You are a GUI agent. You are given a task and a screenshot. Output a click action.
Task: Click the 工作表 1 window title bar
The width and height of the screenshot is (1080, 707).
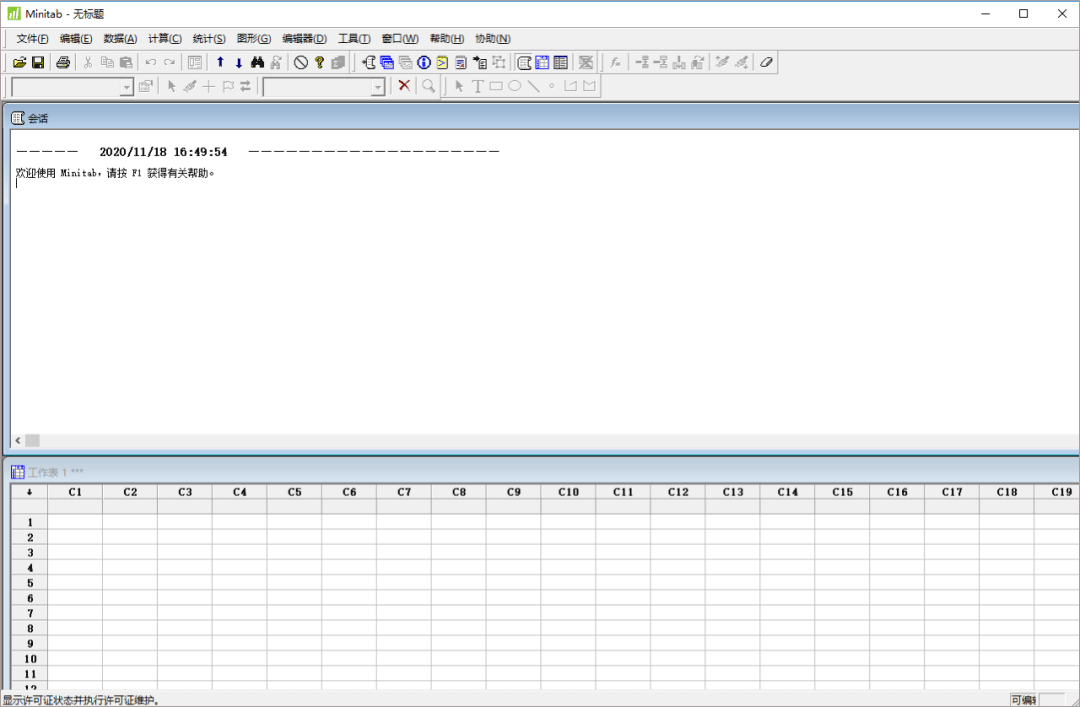[x=544, y=472]
